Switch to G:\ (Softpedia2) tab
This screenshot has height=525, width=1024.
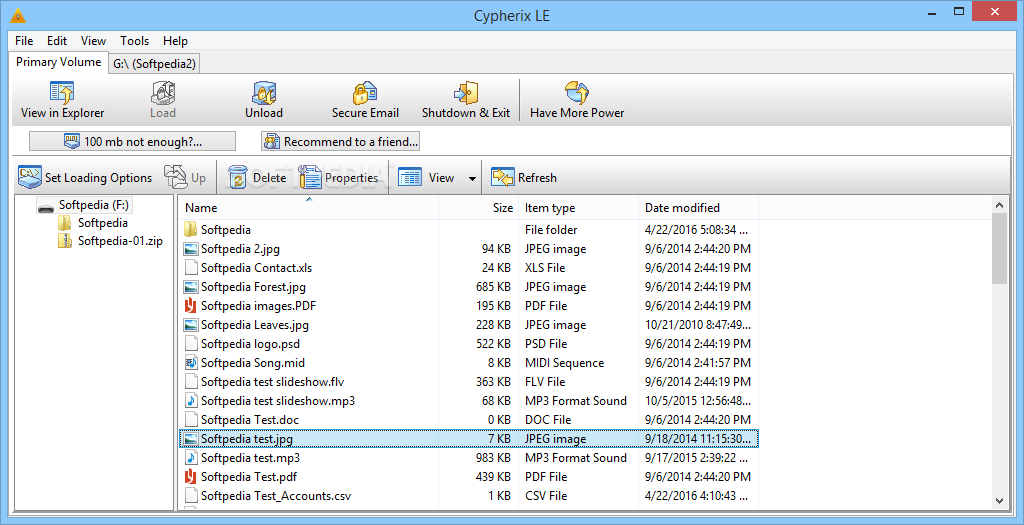coord(154,63)
